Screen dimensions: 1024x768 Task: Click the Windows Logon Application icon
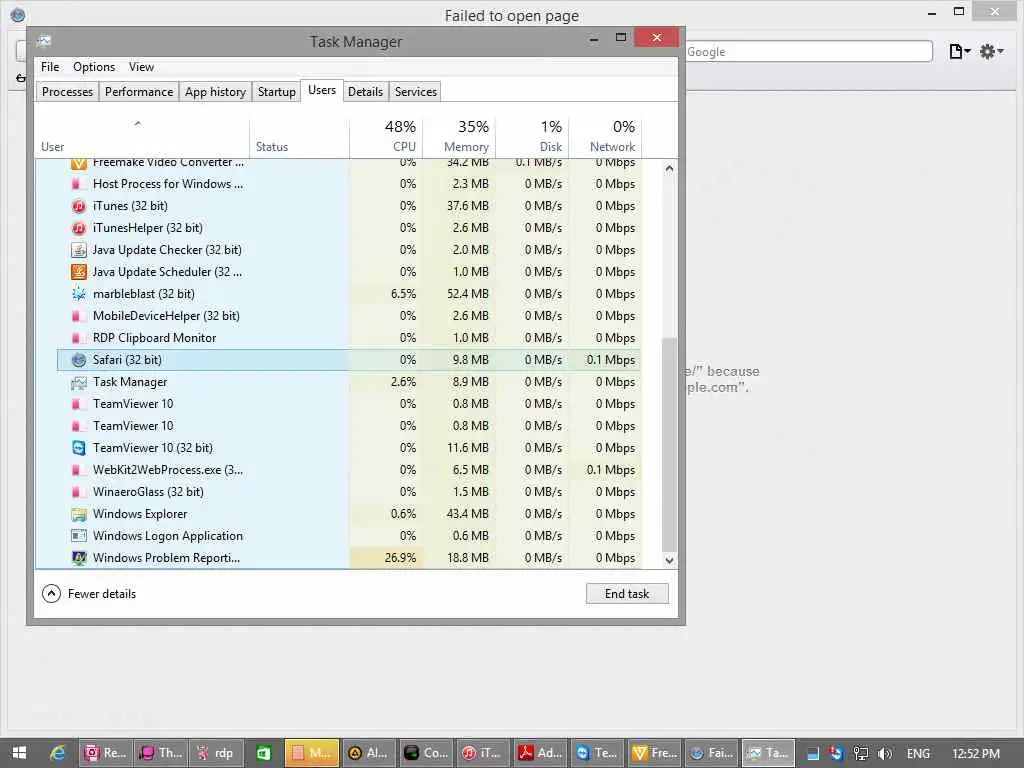(x=78, y=536)
